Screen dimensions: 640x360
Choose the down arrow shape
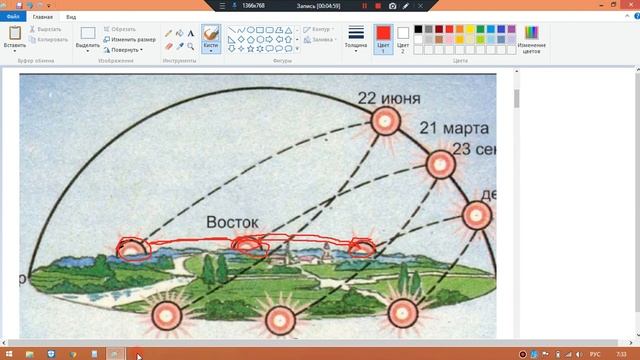coord(231,49)
